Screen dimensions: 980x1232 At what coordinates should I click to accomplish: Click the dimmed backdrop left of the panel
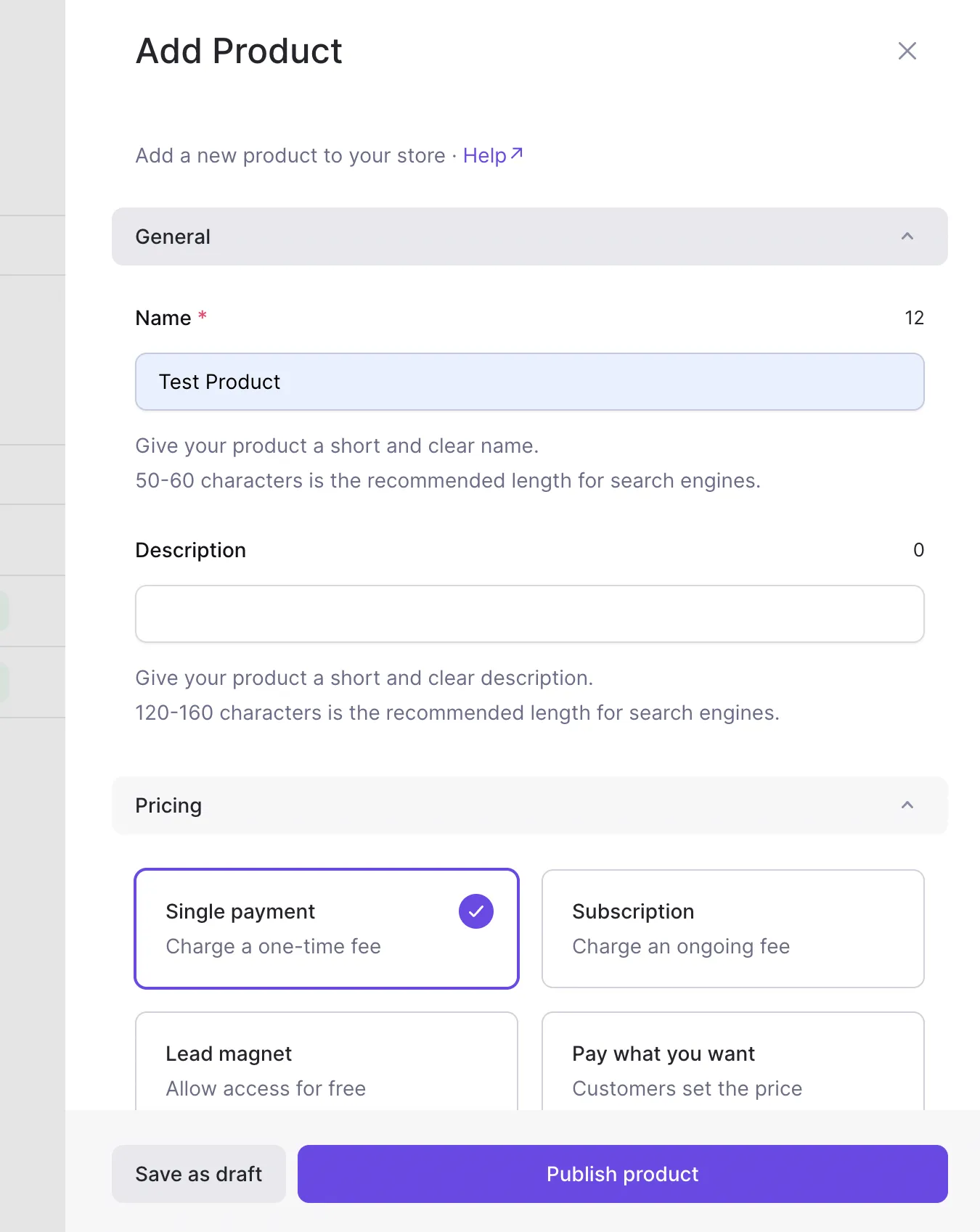click(32, 363)
